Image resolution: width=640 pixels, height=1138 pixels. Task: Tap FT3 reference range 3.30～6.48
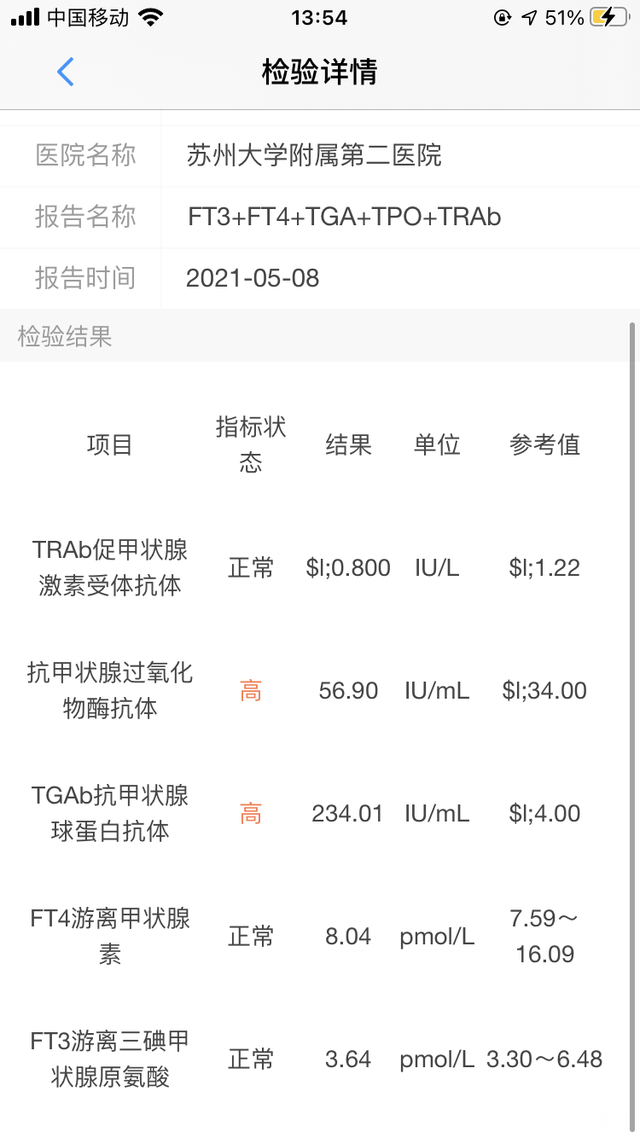(545, 1059)
